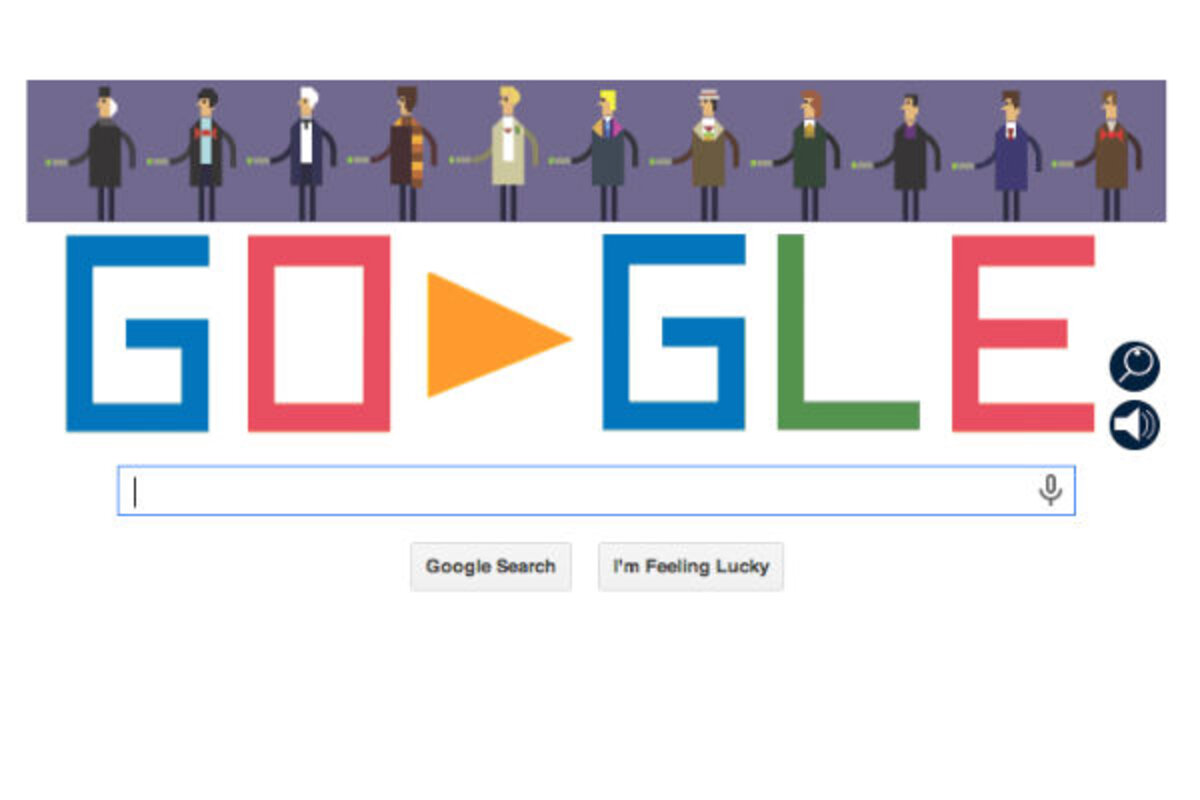
Task: Select the last Doctor with the red bow tie
Action: tap(1110, 153)
